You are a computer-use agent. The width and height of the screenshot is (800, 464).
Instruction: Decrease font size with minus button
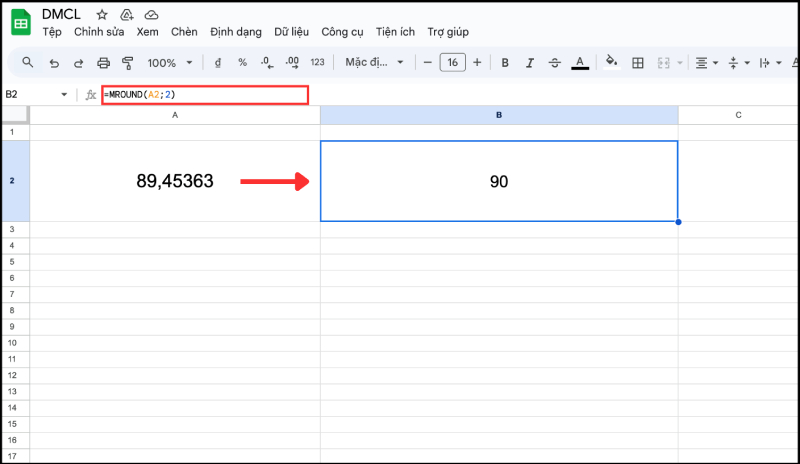coord(428,63)
